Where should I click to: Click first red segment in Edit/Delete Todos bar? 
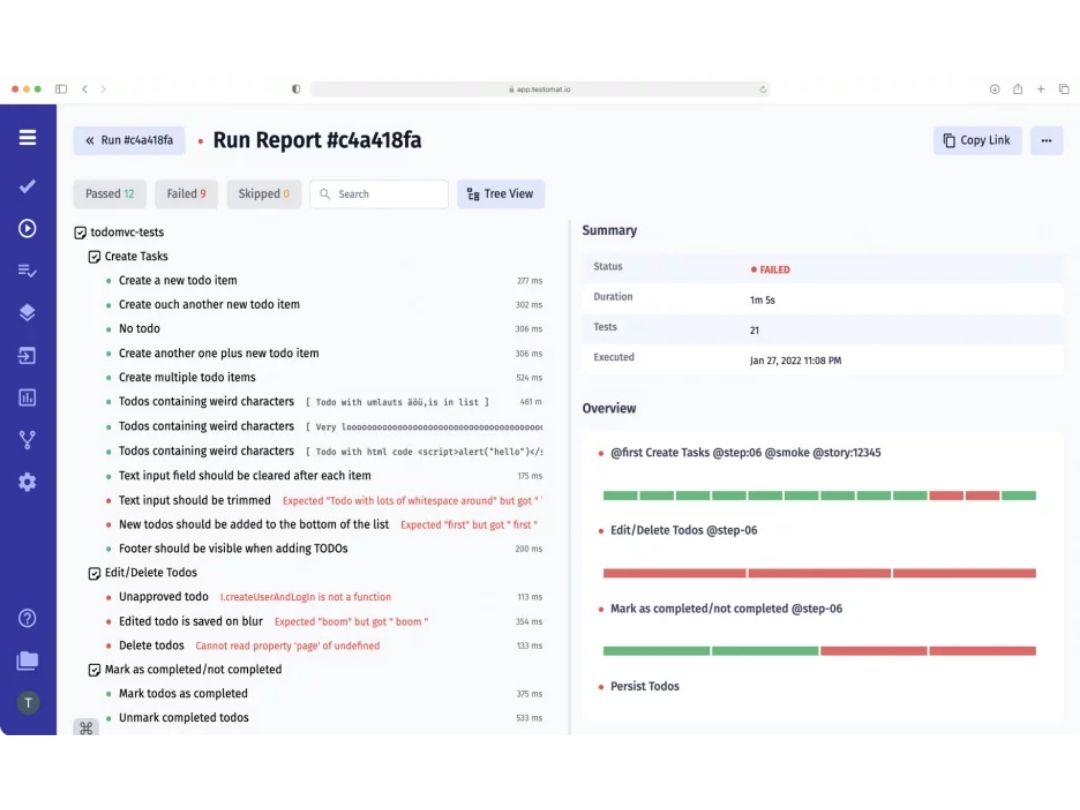point(674,573)
